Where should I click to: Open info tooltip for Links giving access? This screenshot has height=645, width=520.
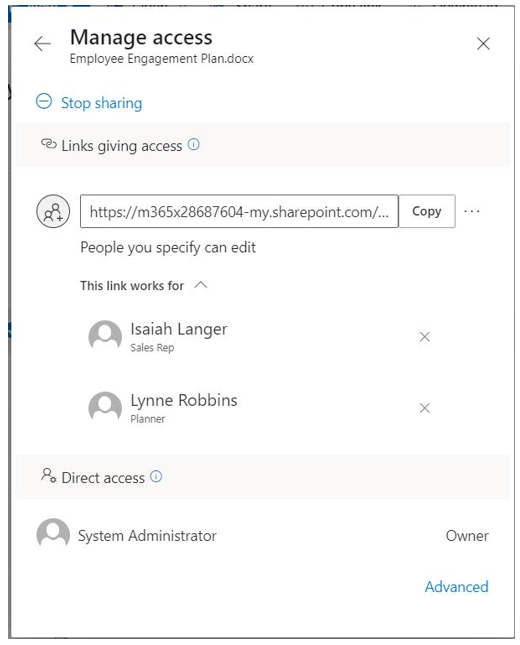coord(193,144)
